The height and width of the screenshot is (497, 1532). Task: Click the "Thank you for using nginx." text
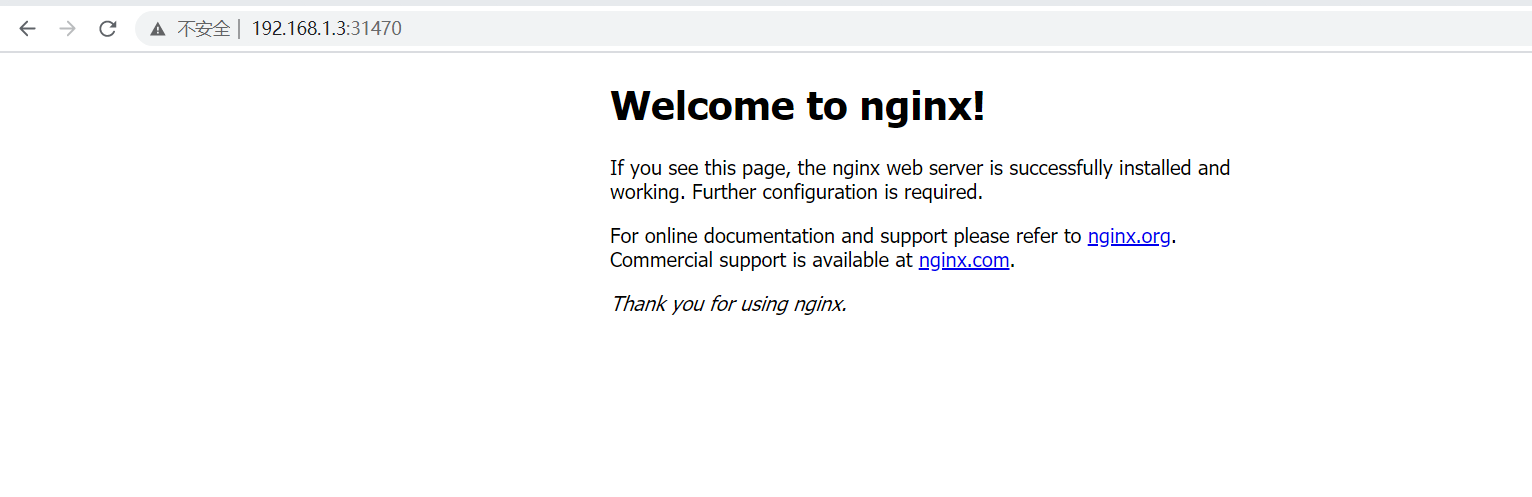click(x=729, y=303)
